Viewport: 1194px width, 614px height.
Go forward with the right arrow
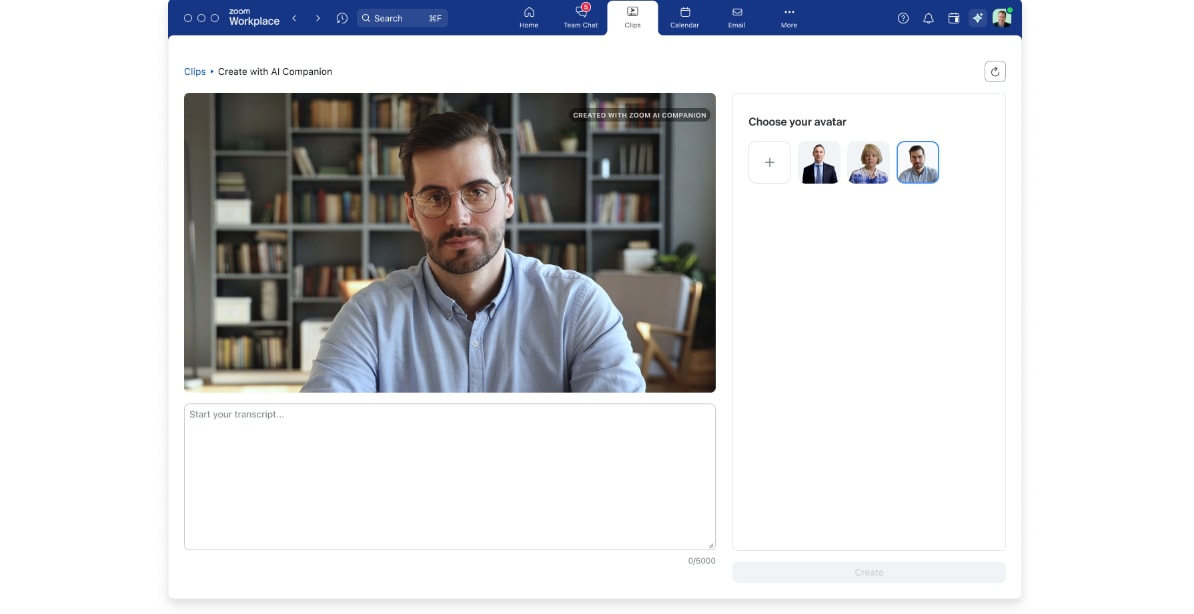(318, 18)
